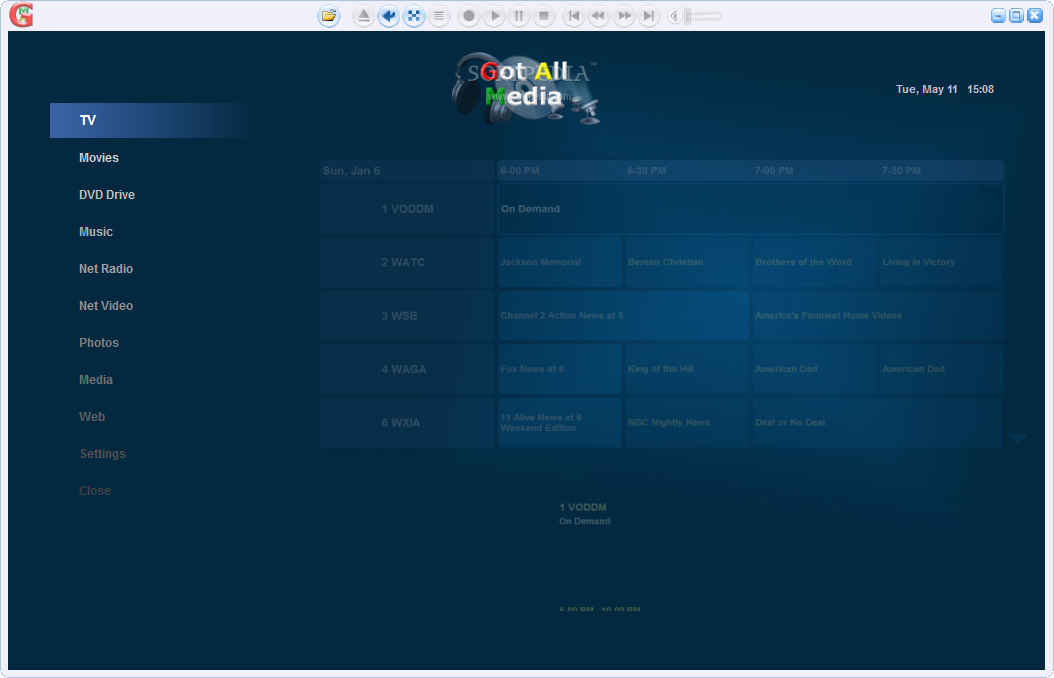Select channel 4 WAGA in guide

407,369
